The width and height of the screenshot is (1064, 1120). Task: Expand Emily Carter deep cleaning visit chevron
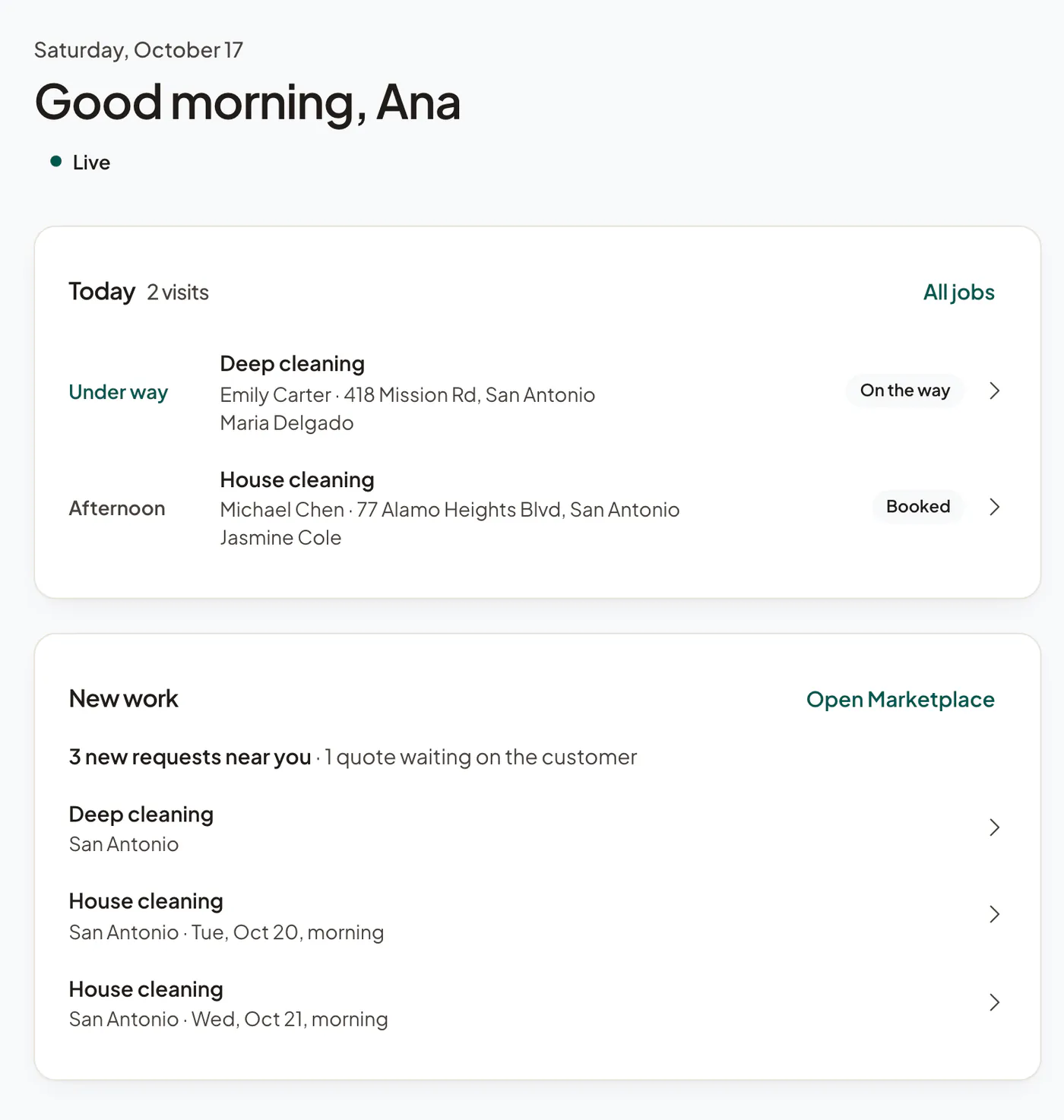click(x=994, y=391)
